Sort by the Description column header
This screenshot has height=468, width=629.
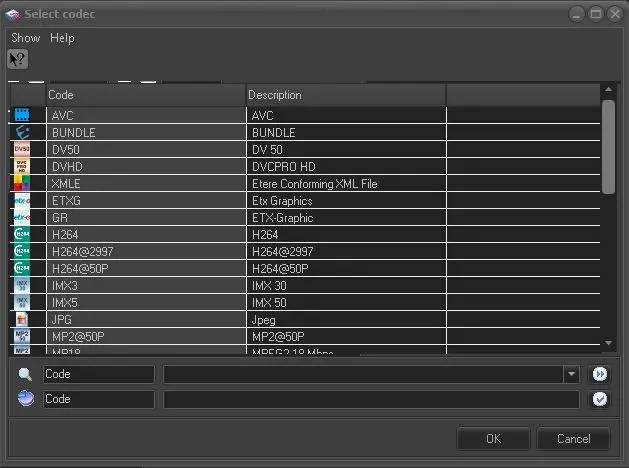[346, 95]
